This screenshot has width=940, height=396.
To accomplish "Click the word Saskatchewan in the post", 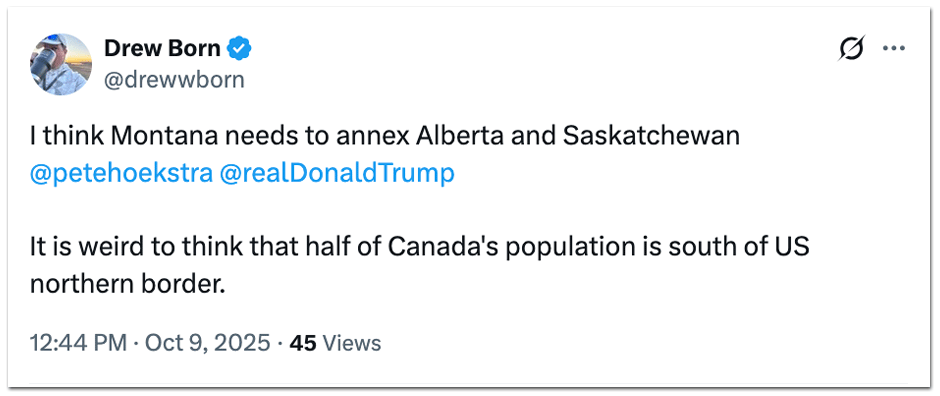I will 652,137.
